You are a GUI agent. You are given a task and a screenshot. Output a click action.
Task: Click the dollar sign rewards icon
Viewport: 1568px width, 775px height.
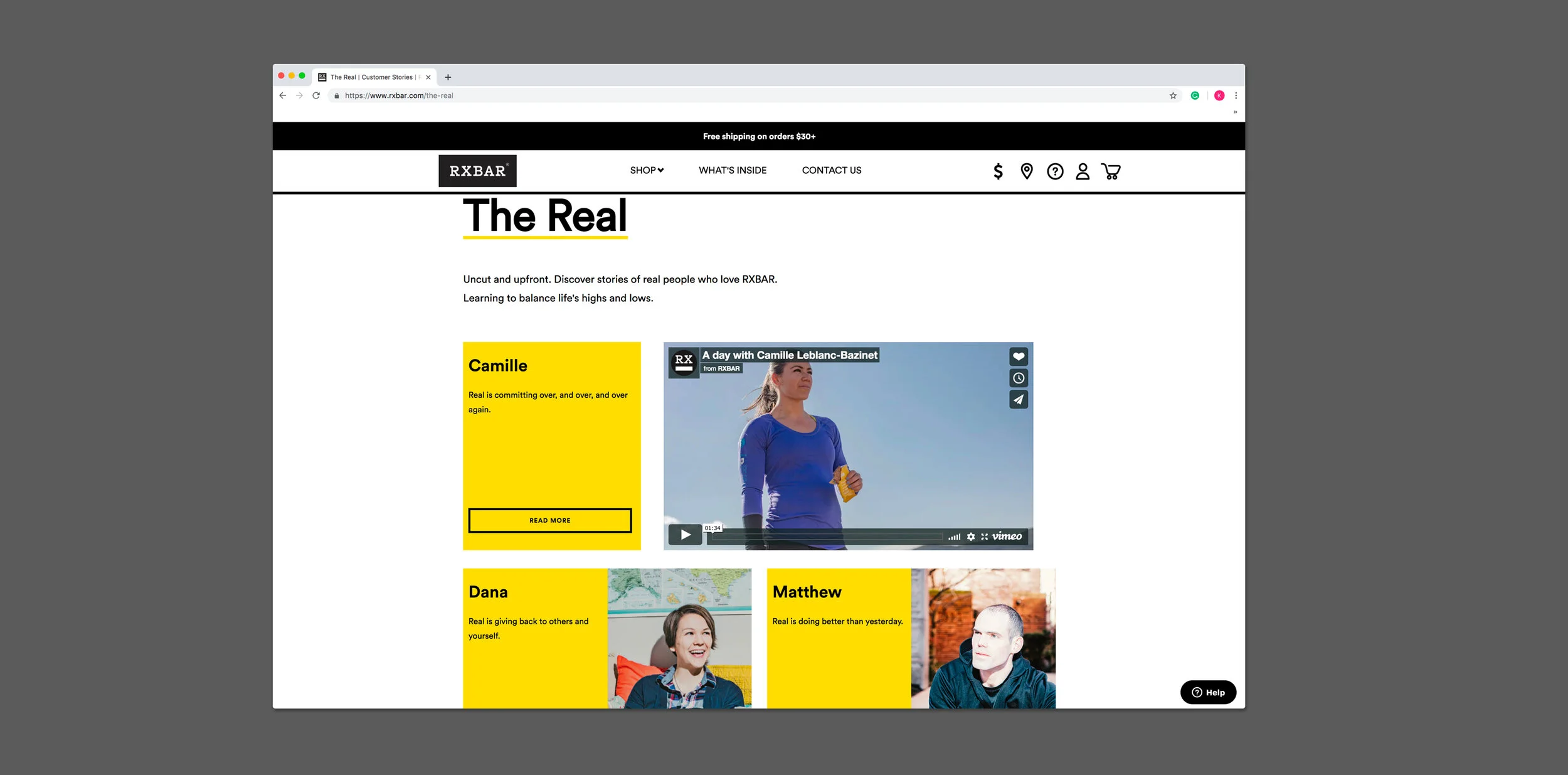[998, 171]
